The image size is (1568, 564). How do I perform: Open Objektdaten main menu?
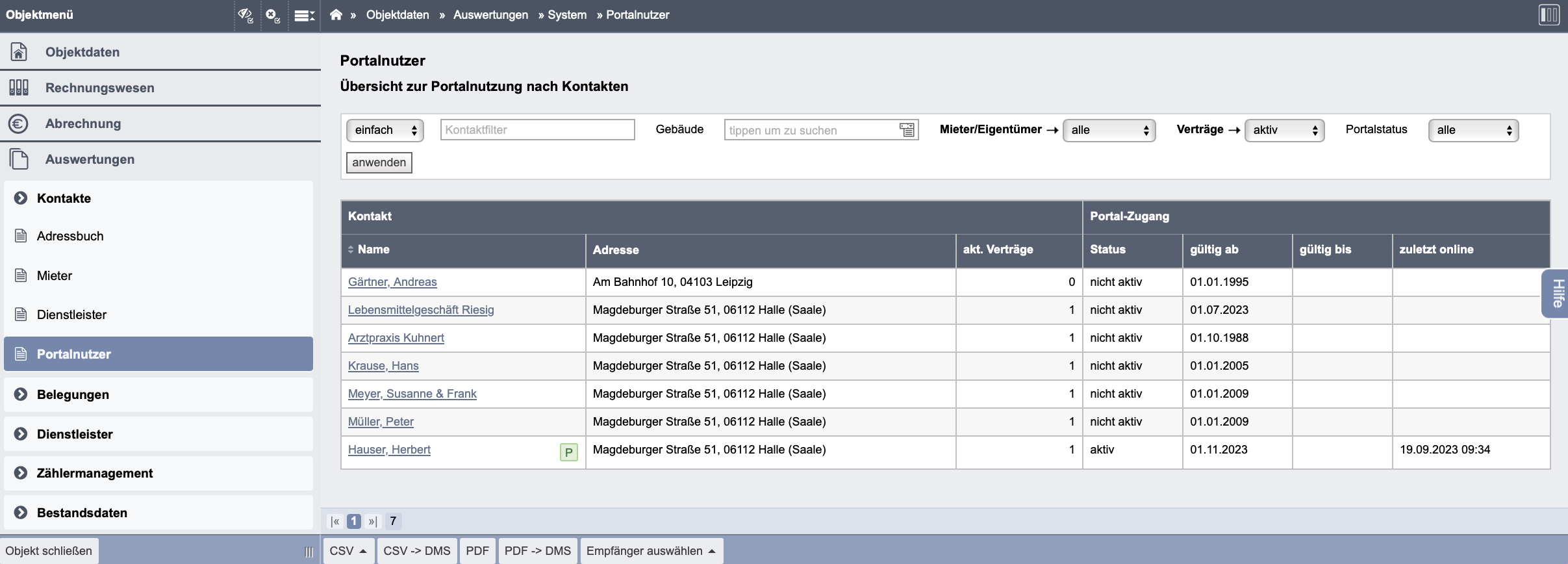[x=160, y=51]
